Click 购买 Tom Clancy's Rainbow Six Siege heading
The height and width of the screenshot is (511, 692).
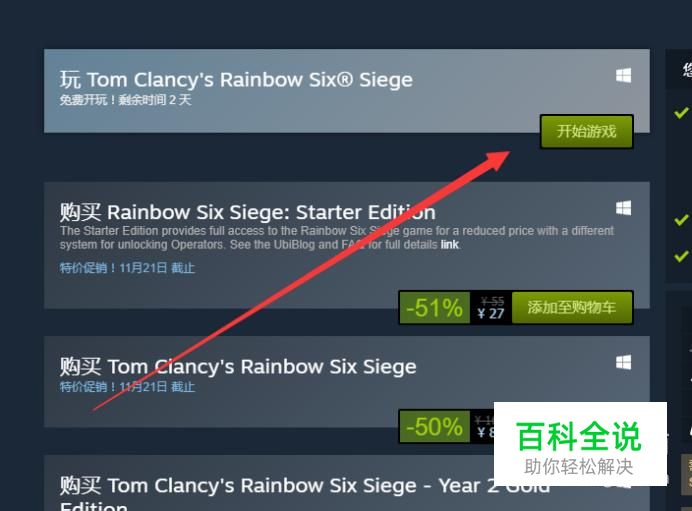pyautogui.click(x=238, y=367)
